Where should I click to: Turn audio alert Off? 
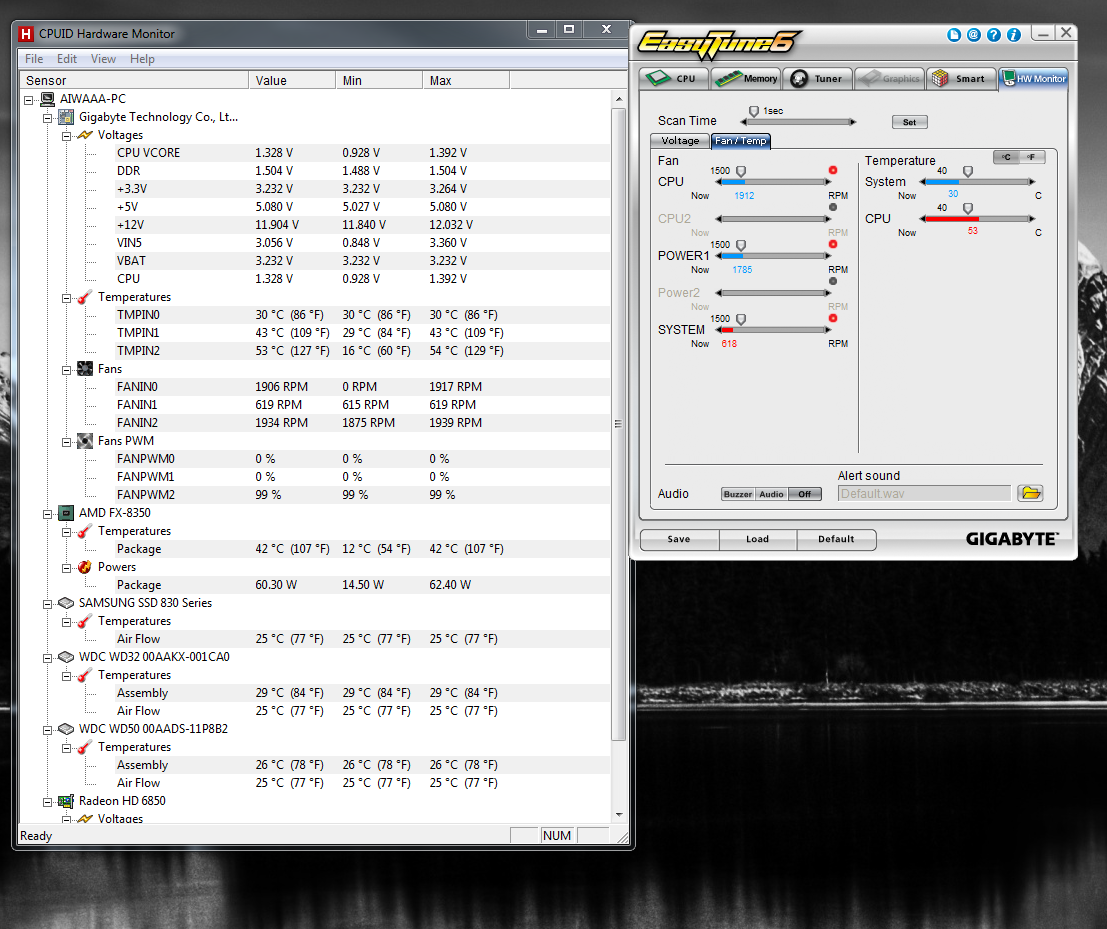click(x=805, y=494)
